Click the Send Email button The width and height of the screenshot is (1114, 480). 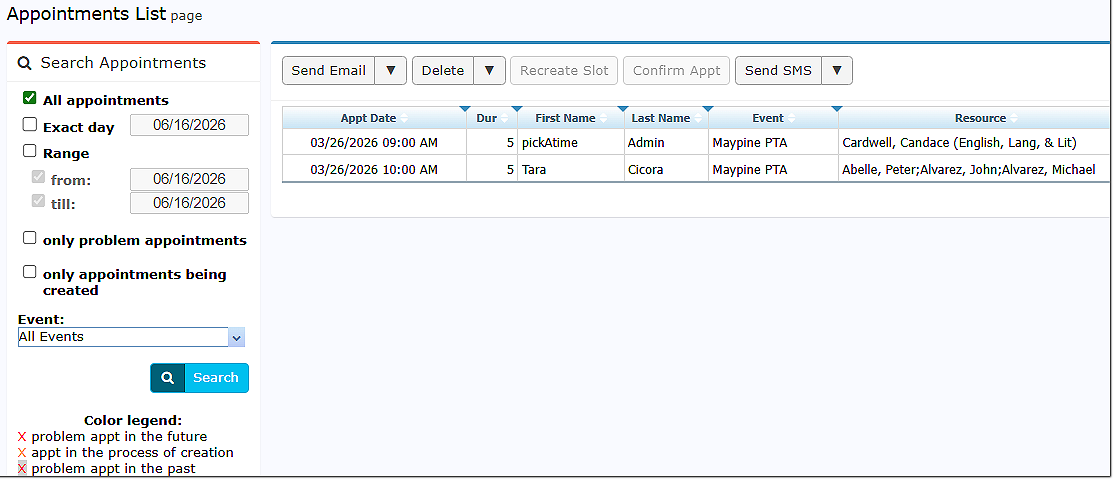328,71
